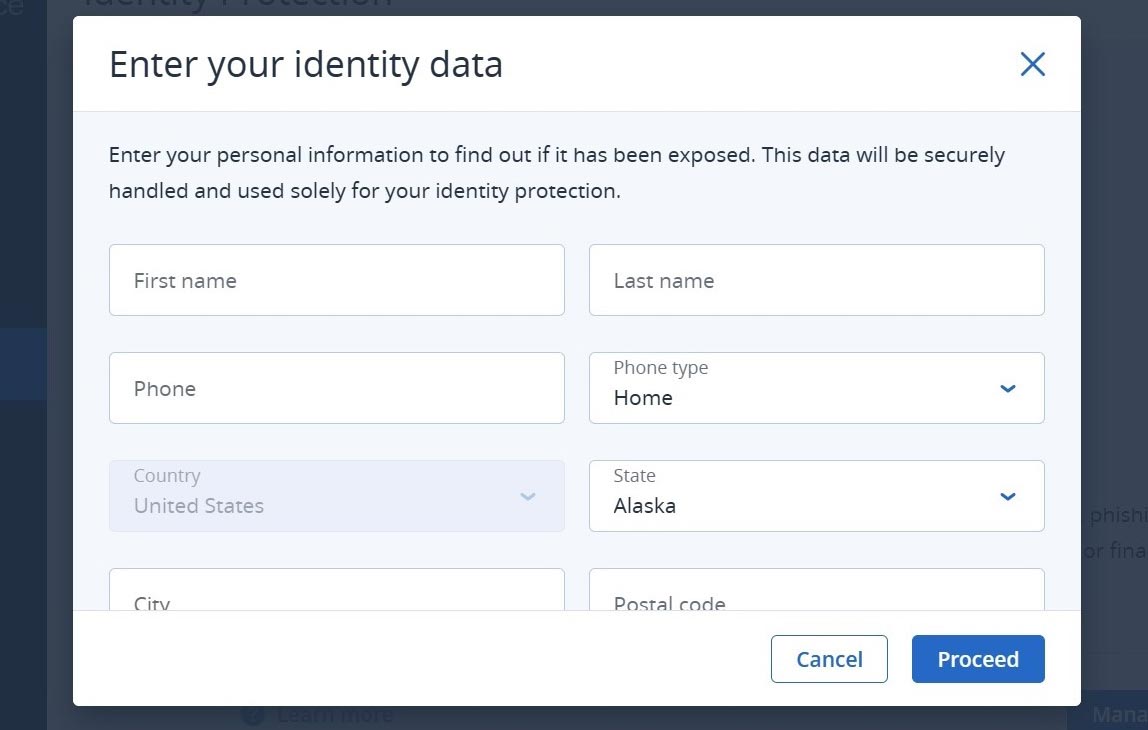The image size is (1148, 730).
Task: Open the Phone type dropdown
Action: pos(816,388)
